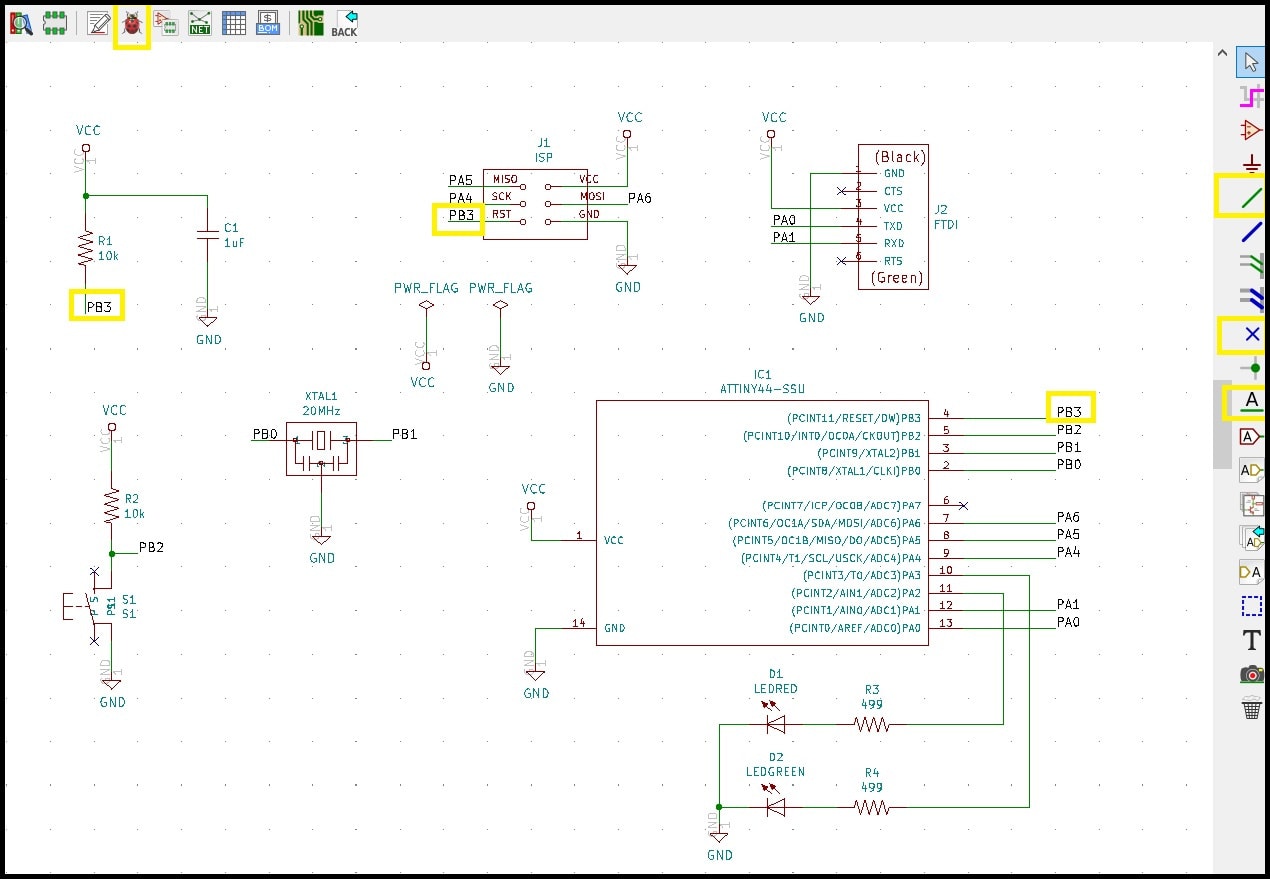Click the PB3 label at IC pin 4

coord(1070,412)
